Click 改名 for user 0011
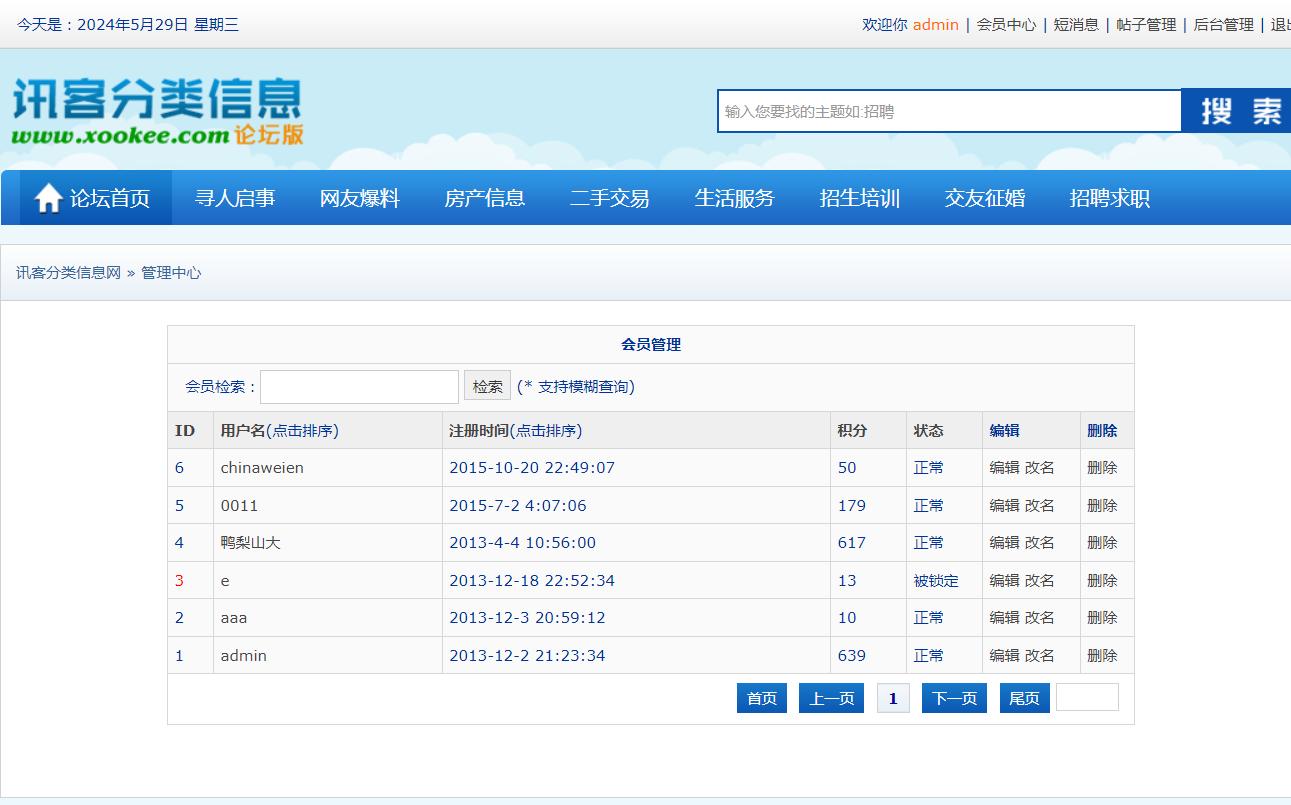Viewport: 1291px width, 805px height. pos(1040,506)
